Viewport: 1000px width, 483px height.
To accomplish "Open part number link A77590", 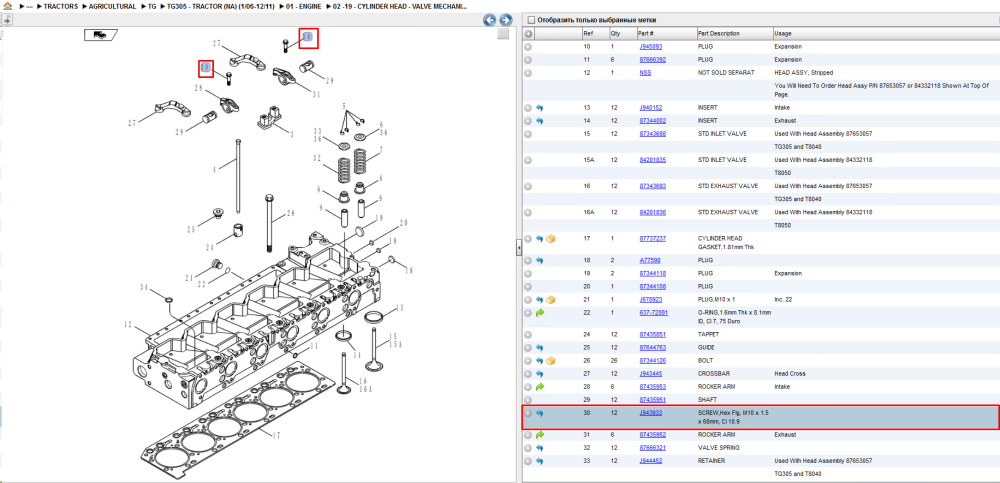I will (x=649, y=260).
